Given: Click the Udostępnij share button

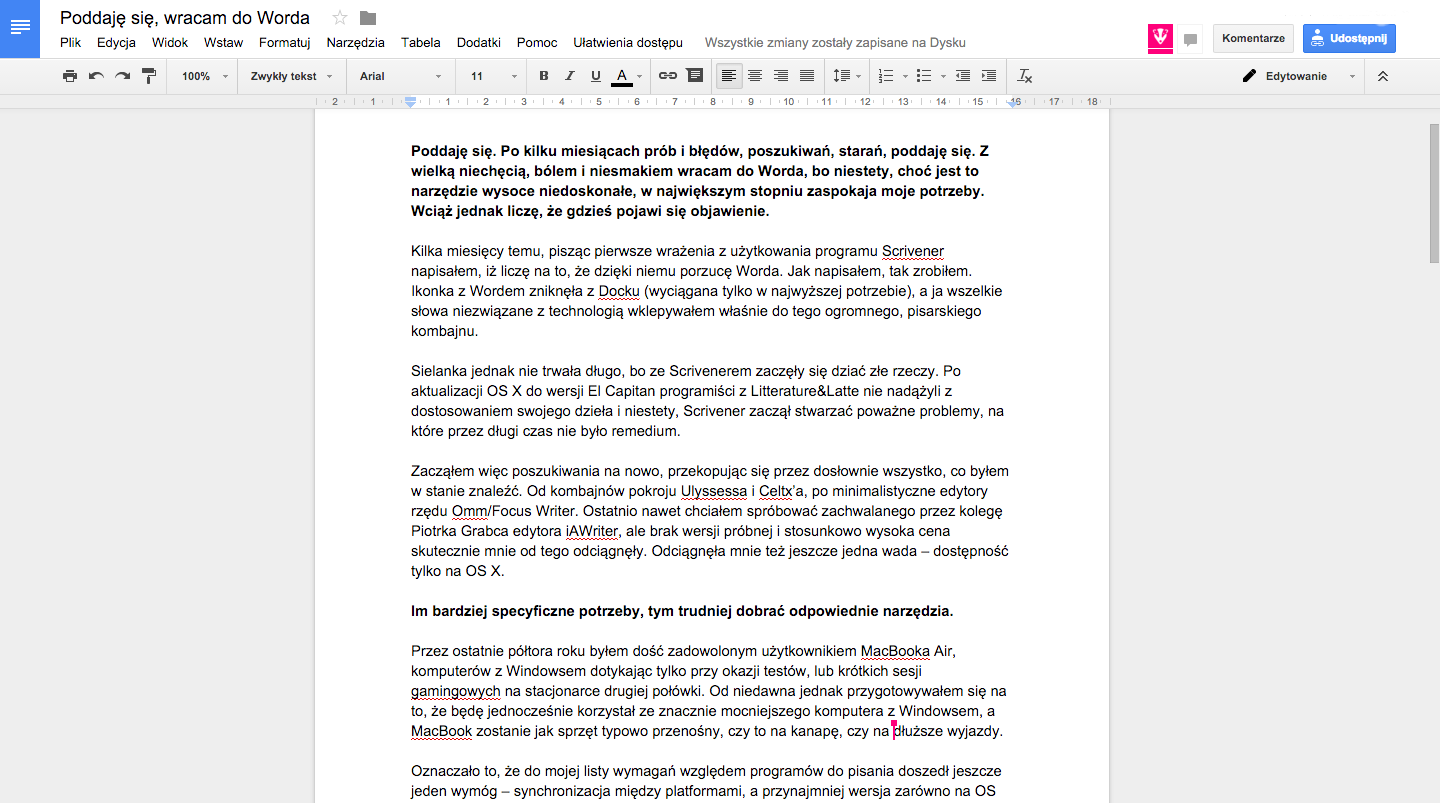Looking at the screenshot, I should 1349,38.
